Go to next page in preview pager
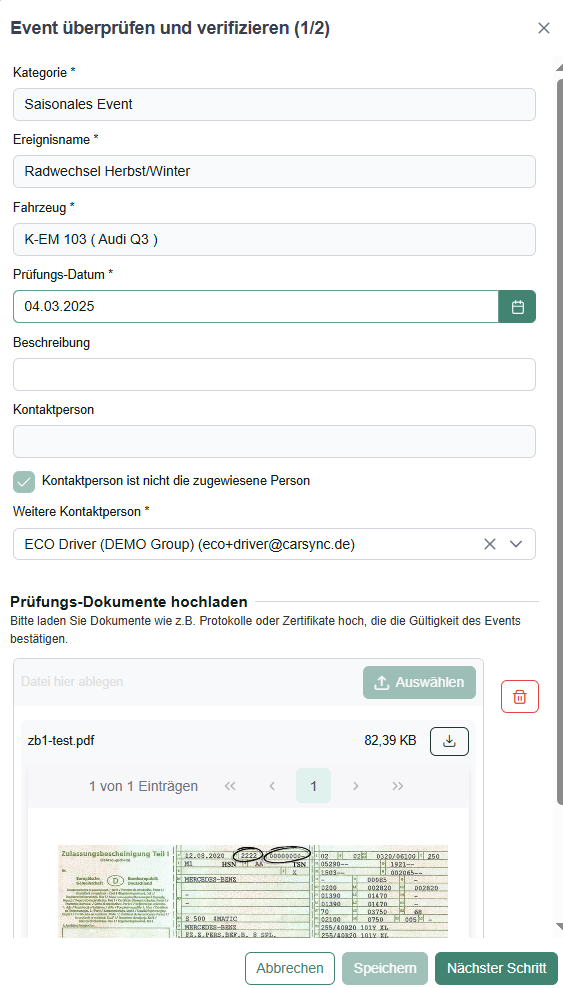The image size is (563, 988). [356, 786]
